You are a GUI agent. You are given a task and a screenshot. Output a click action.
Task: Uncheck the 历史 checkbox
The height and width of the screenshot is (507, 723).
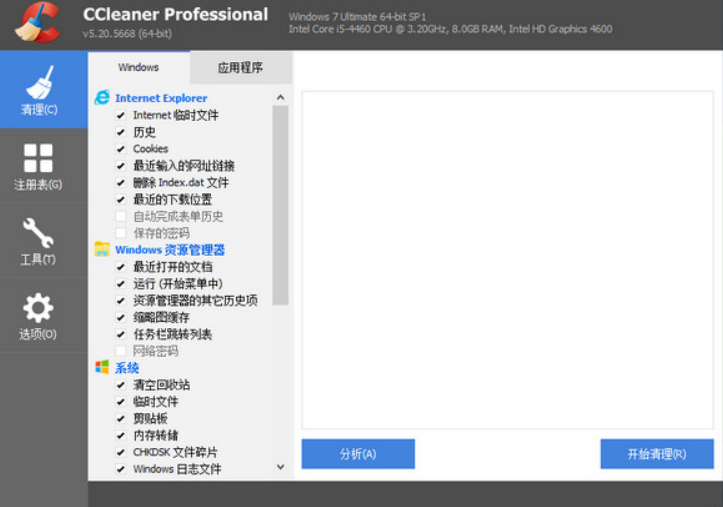[121, 132]
